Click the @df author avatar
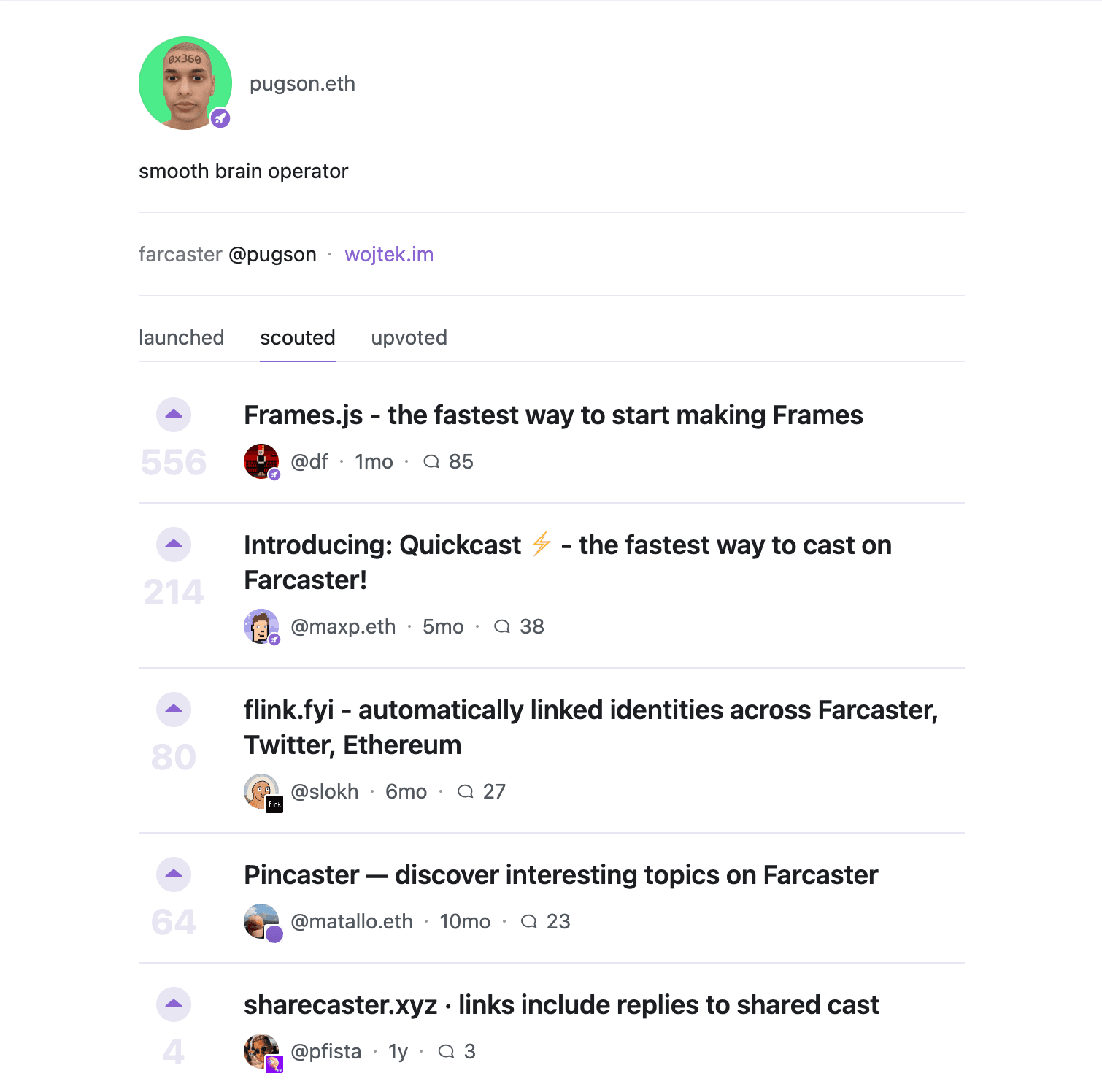Viewport: 1102px width, 1092px height. (x=261, y=461)
